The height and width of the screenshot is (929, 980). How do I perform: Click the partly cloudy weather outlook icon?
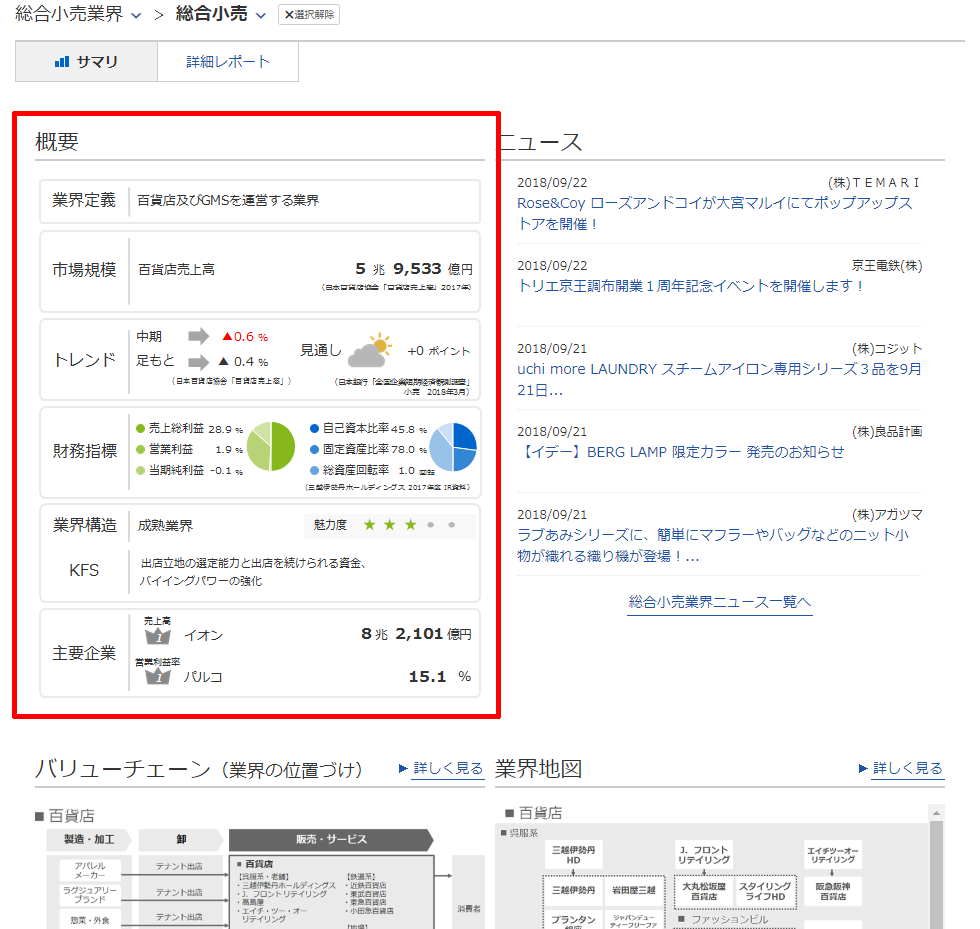[x=369, y=351]
